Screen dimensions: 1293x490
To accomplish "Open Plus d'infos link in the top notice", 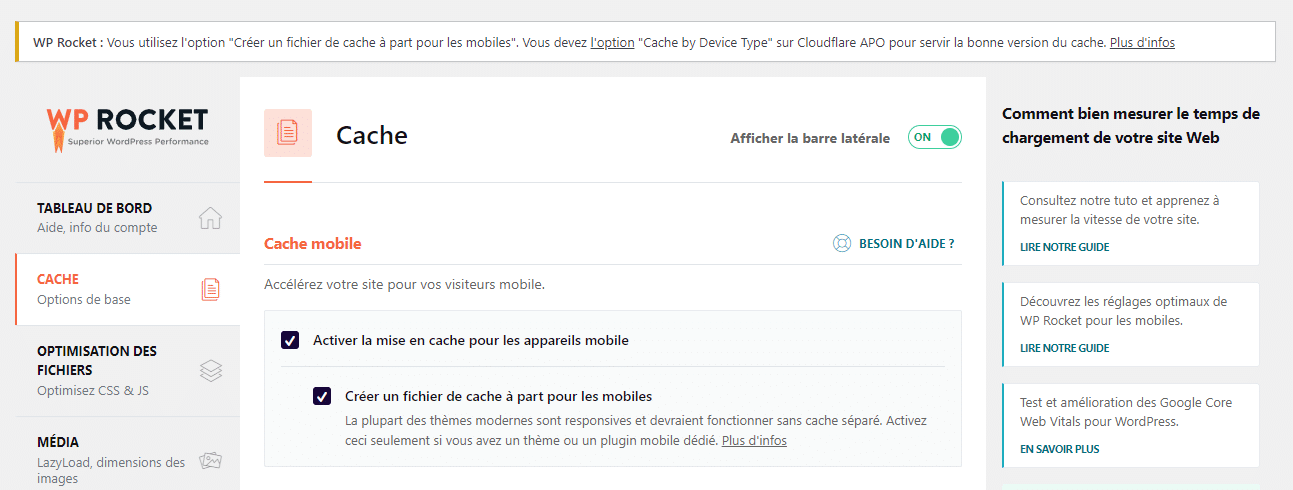I will point(1142,43).
